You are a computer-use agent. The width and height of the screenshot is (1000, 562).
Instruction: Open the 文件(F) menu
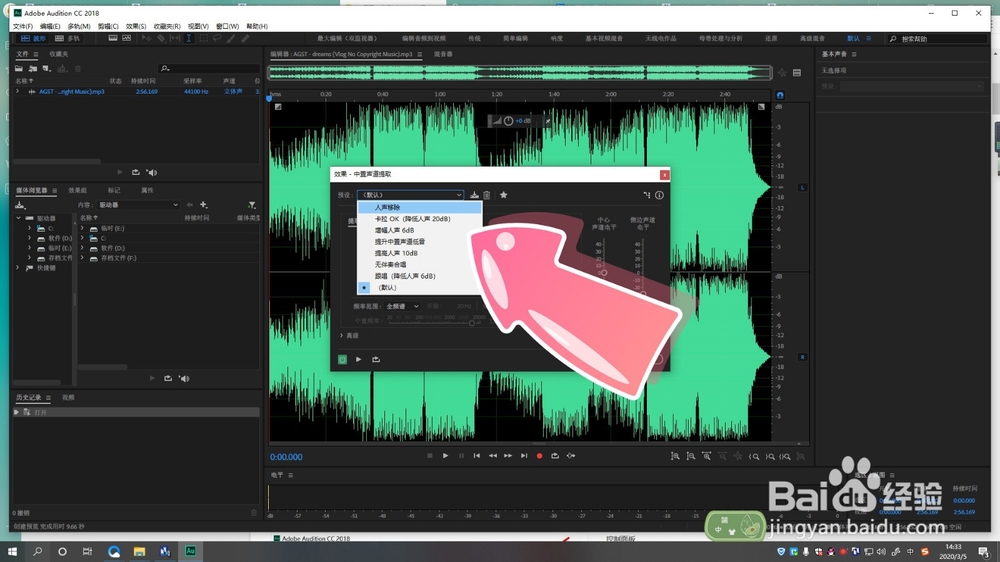click(x=22, y=26)
